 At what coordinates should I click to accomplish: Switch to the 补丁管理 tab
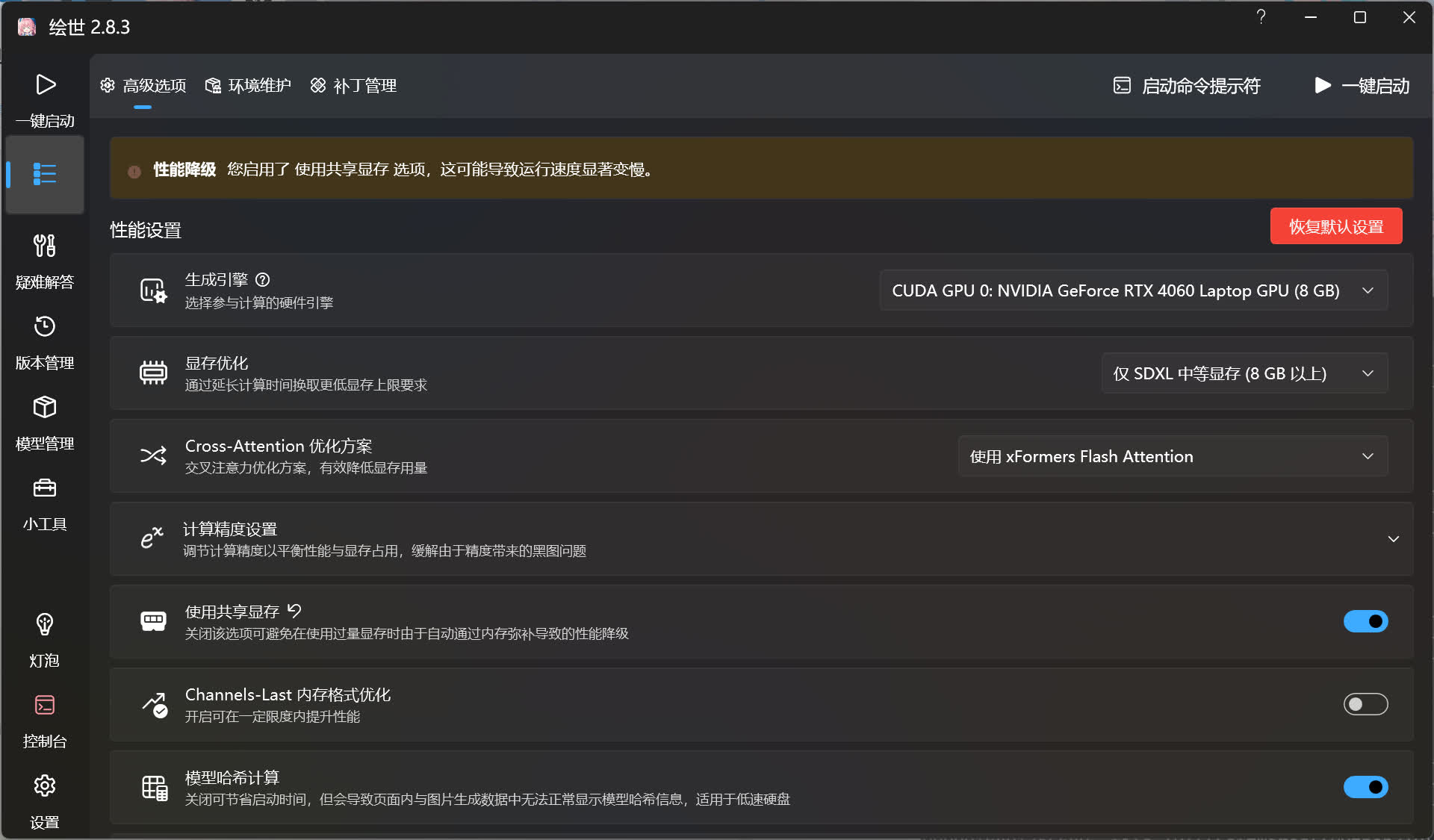click(353, 86)
